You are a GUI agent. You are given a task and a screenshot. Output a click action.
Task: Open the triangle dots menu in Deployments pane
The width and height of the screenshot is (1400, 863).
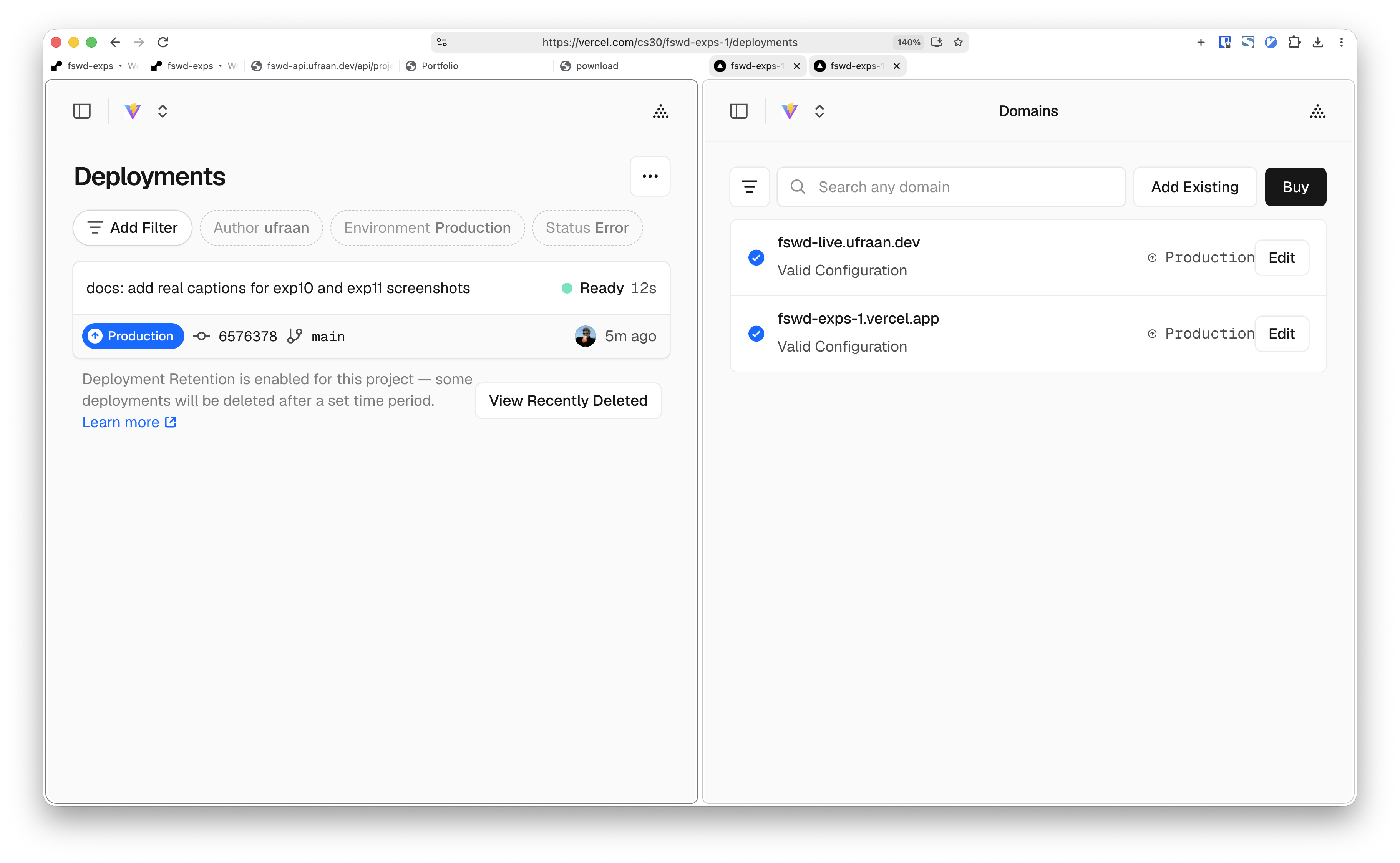point(661,111)
